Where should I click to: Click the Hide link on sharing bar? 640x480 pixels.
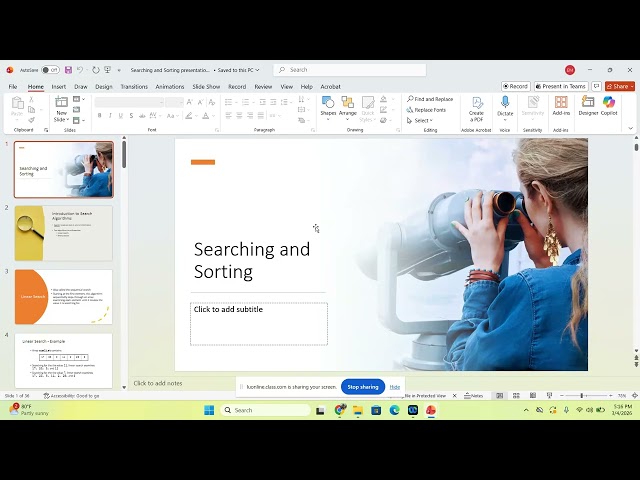395,387
